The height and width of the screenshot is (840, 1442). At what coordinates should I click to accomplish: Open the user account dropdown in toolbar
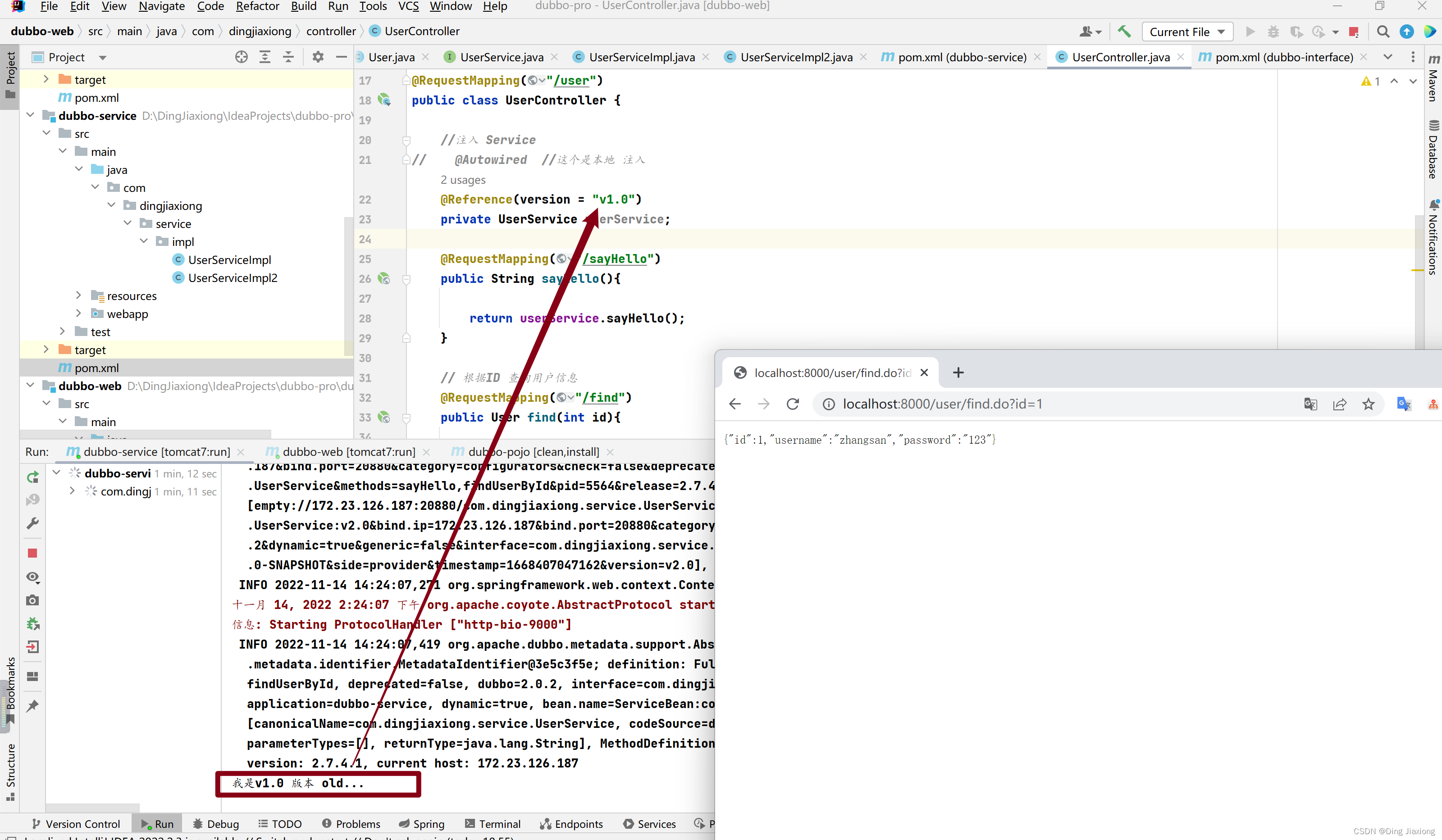[x=1090, y=32]
